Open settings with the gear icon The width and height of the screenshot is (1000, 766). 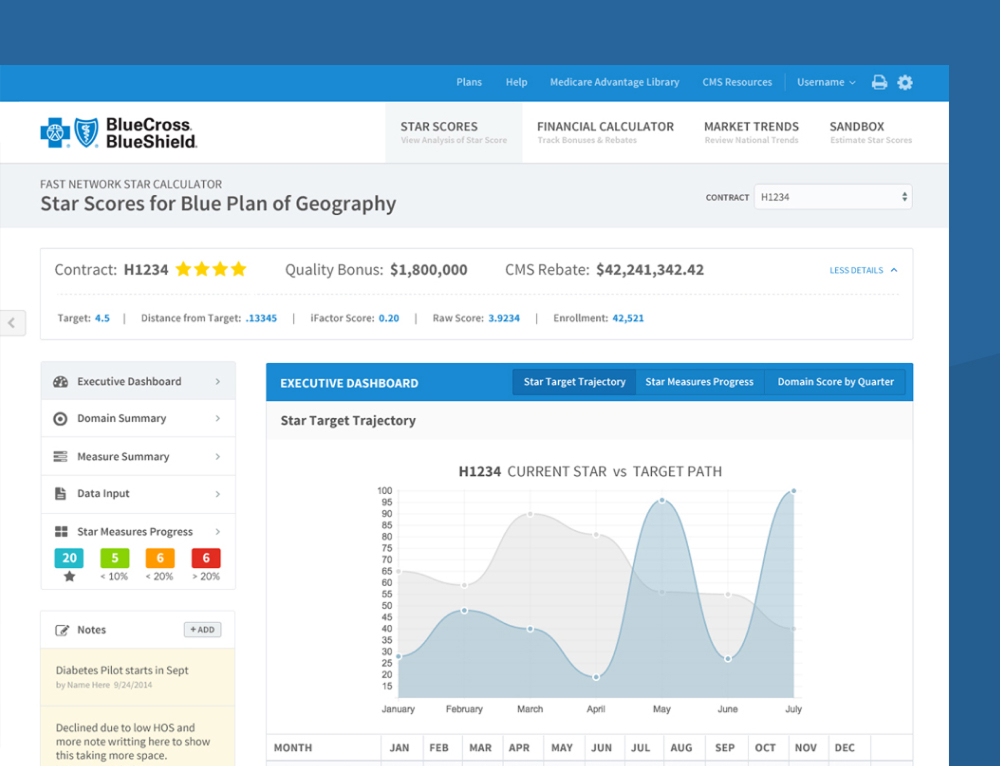pos(905,83)
